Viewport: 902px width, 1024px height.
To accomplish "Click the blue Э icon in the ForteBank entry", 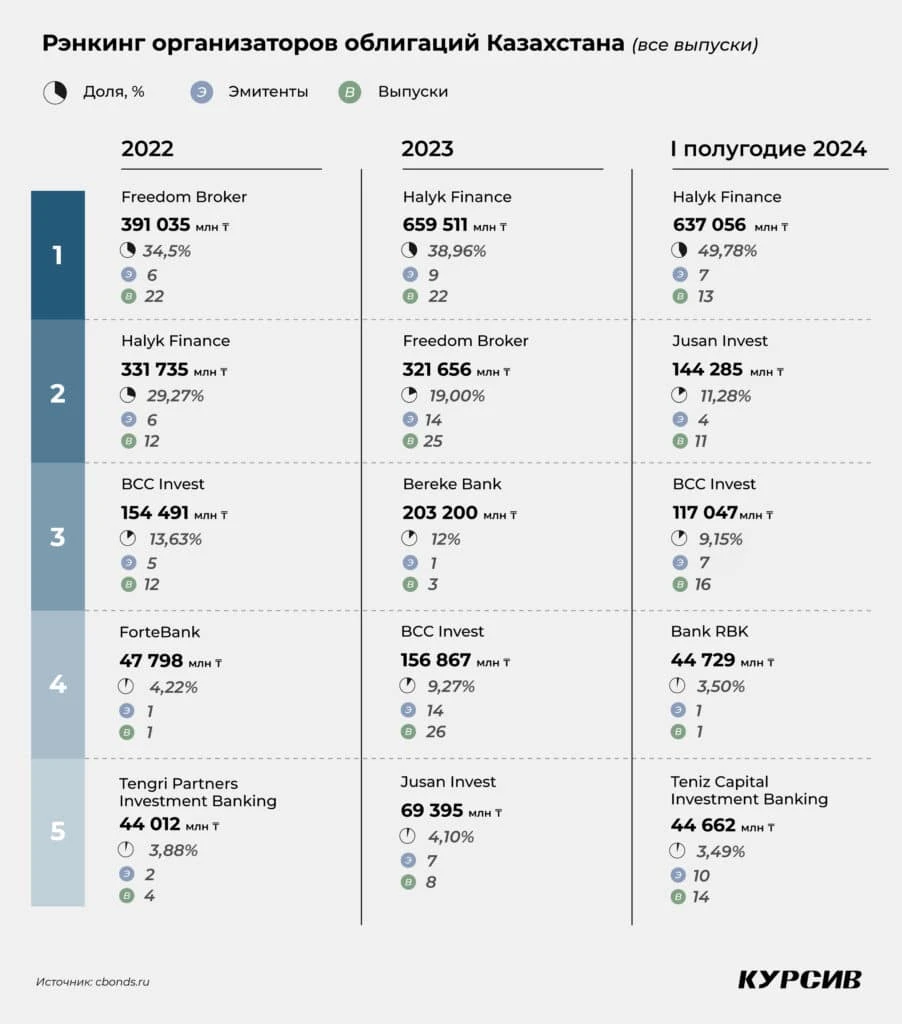I will 127,710.
